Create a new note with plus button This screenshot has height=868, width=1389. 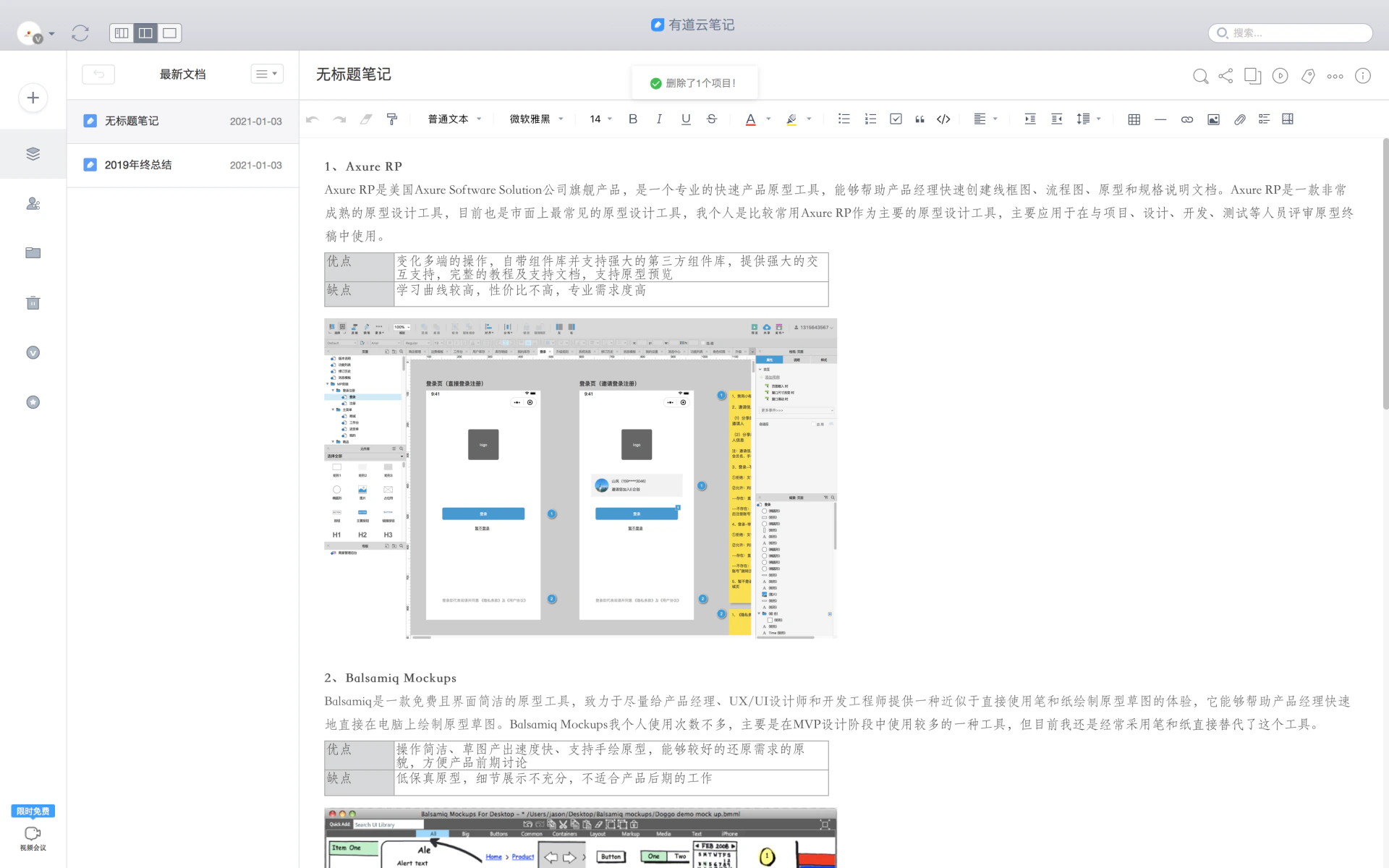33,98
